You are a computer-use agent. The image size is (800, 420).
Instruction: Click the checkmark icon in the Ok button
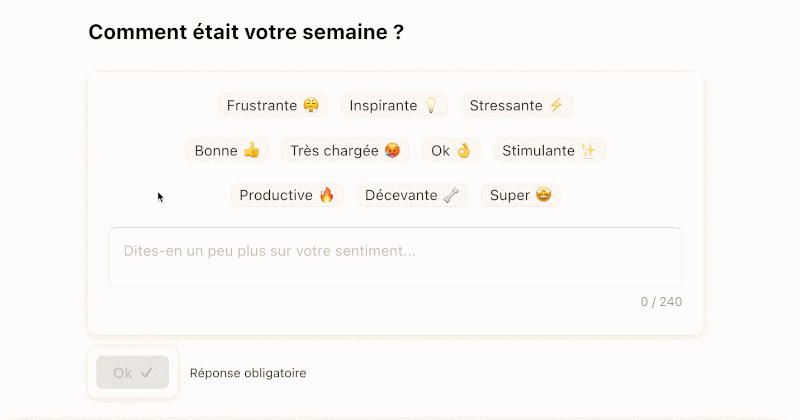pyautogui.click(x=147, y=373)
